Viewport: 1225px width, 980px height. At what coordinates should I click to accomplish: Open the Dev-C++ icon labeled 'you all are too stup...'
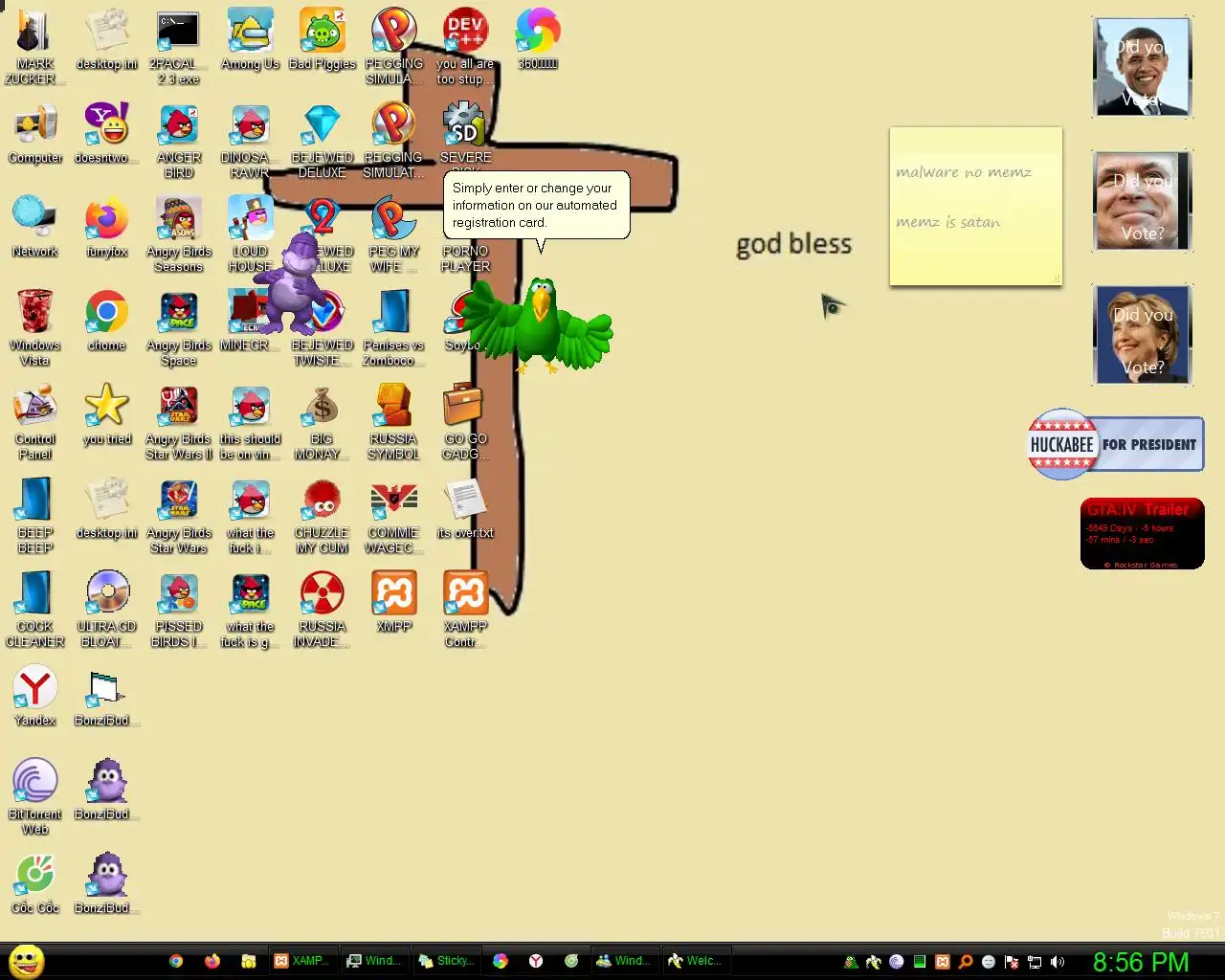(x=465, y=45)
